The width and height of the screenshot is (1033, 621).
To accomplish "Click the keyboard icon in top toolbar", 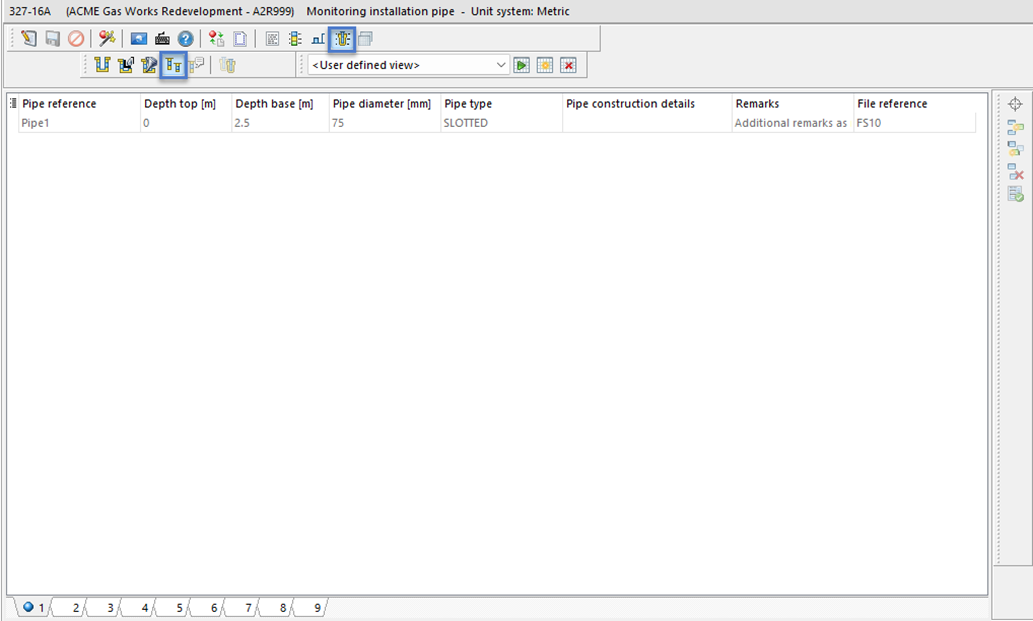I will [162, 39].
